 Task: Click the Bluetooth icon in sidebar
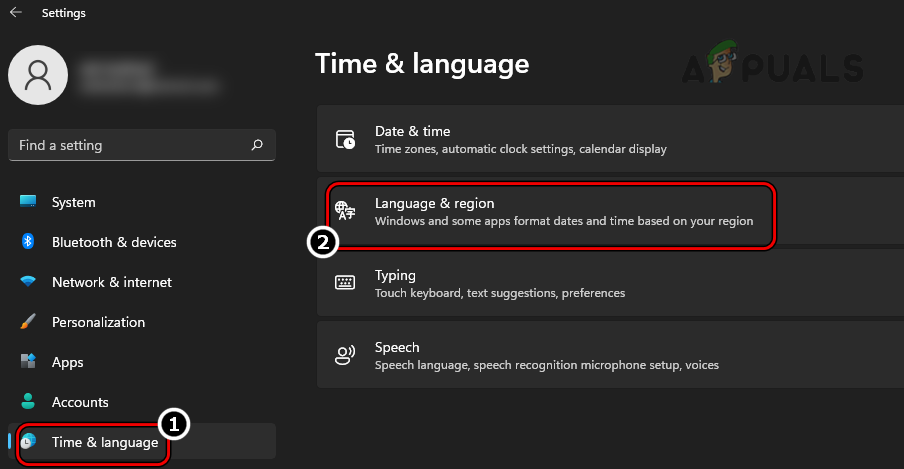[28, 242]
